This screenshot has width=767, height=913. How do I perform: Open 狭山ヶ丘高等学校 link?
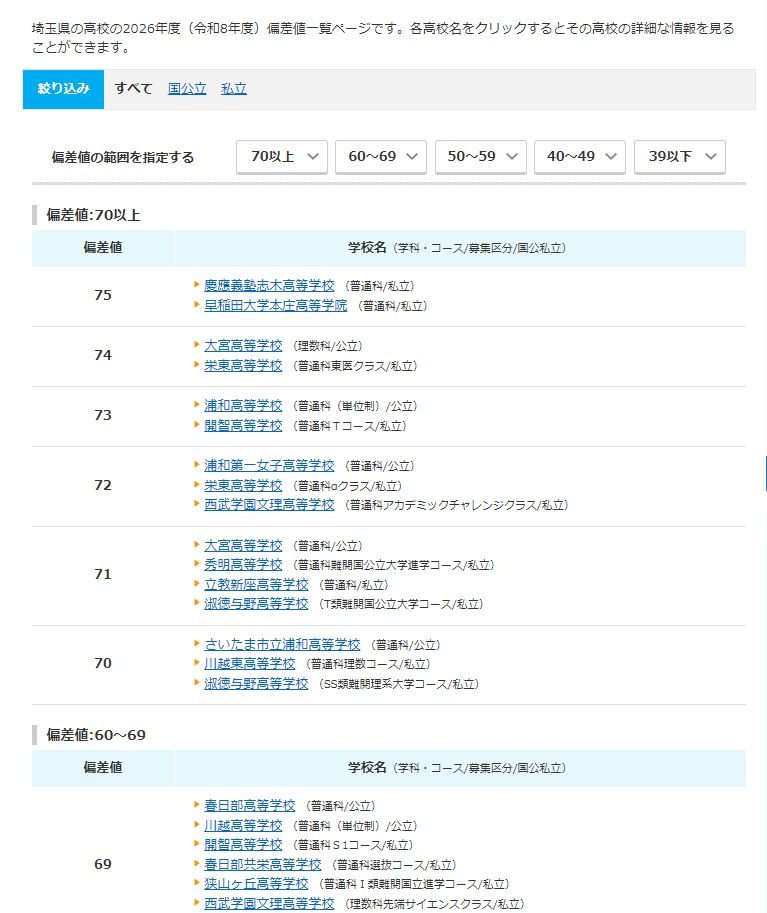(x=256, y=884)
